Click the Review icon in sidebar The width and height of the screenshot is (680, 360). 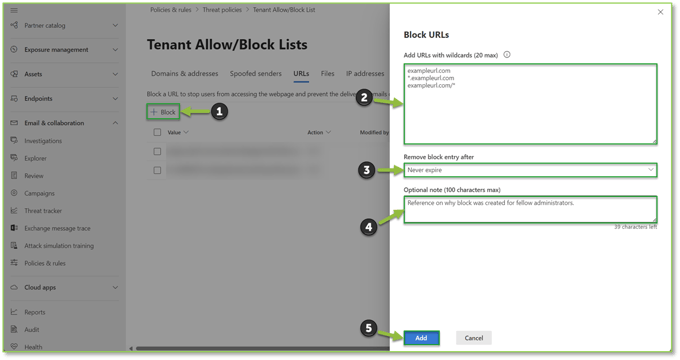click(x=14, y=176)
